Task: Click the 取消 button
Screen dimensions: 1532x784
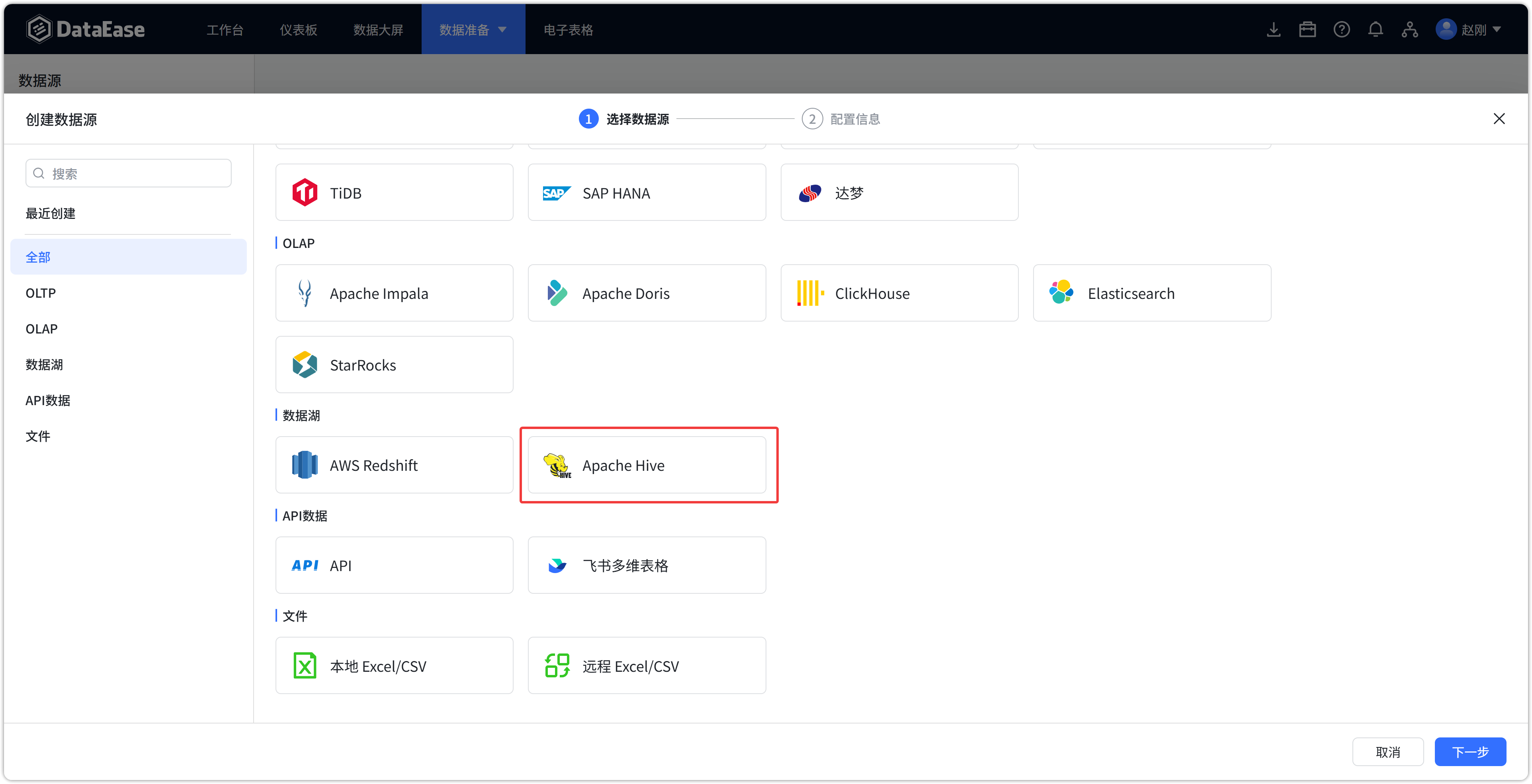Action: 1388,752
